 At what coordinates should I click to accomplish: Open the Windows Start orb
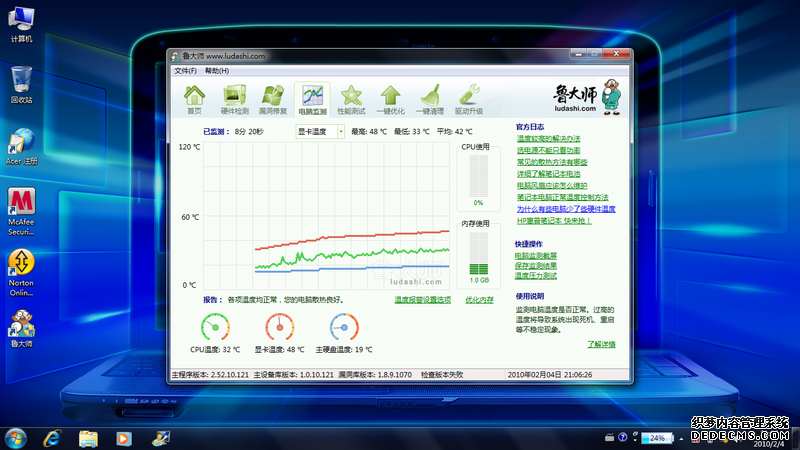15,439
